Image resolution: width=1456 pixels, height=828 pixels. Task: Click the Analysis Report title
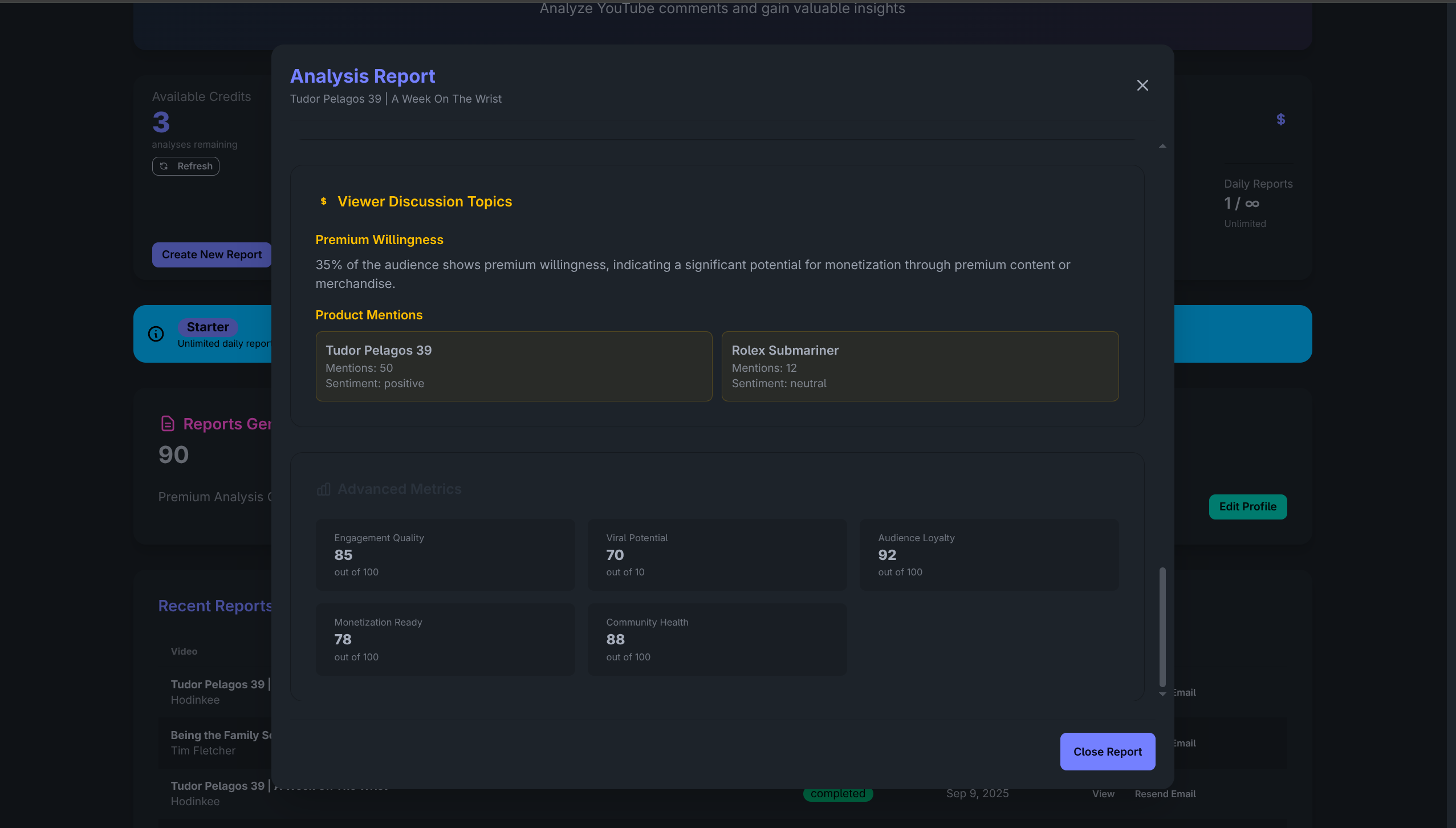362,76
